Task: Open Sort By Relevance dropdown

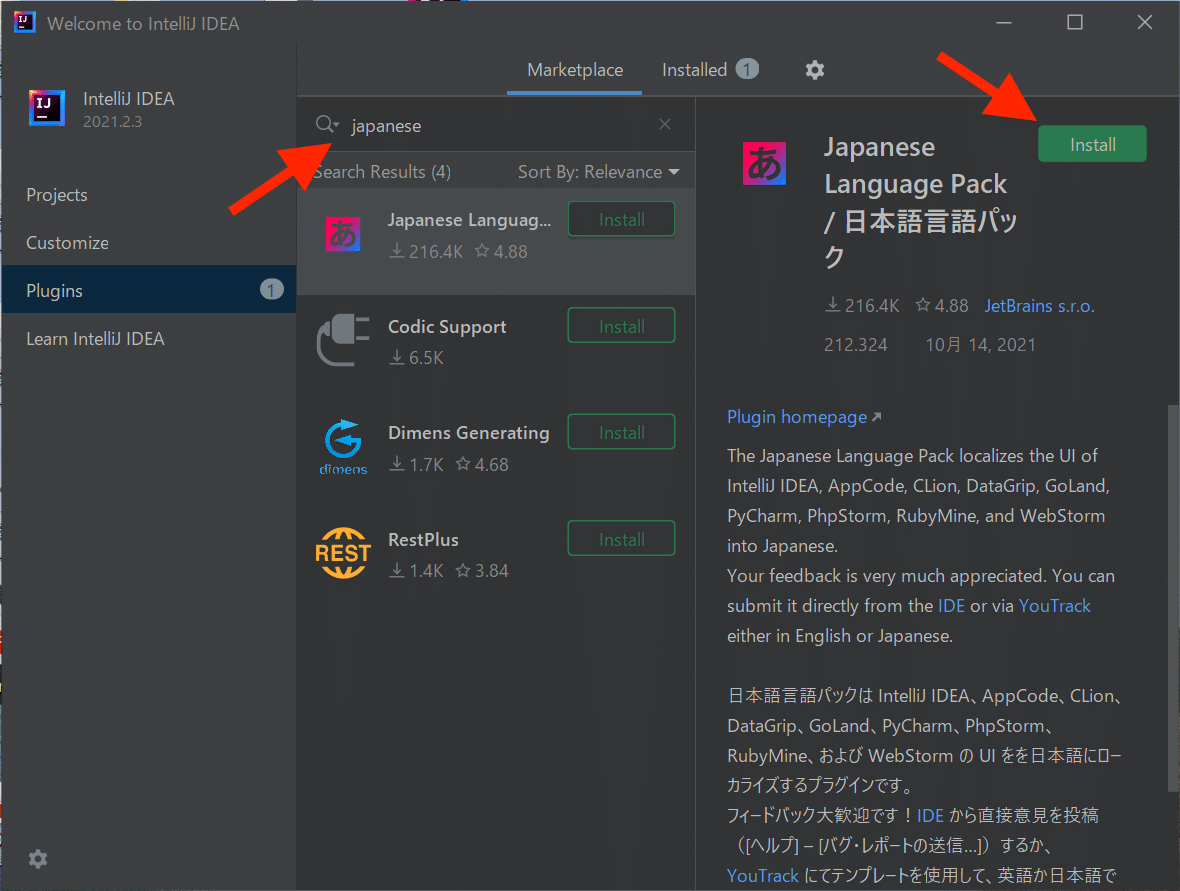Action: point(598,172)
